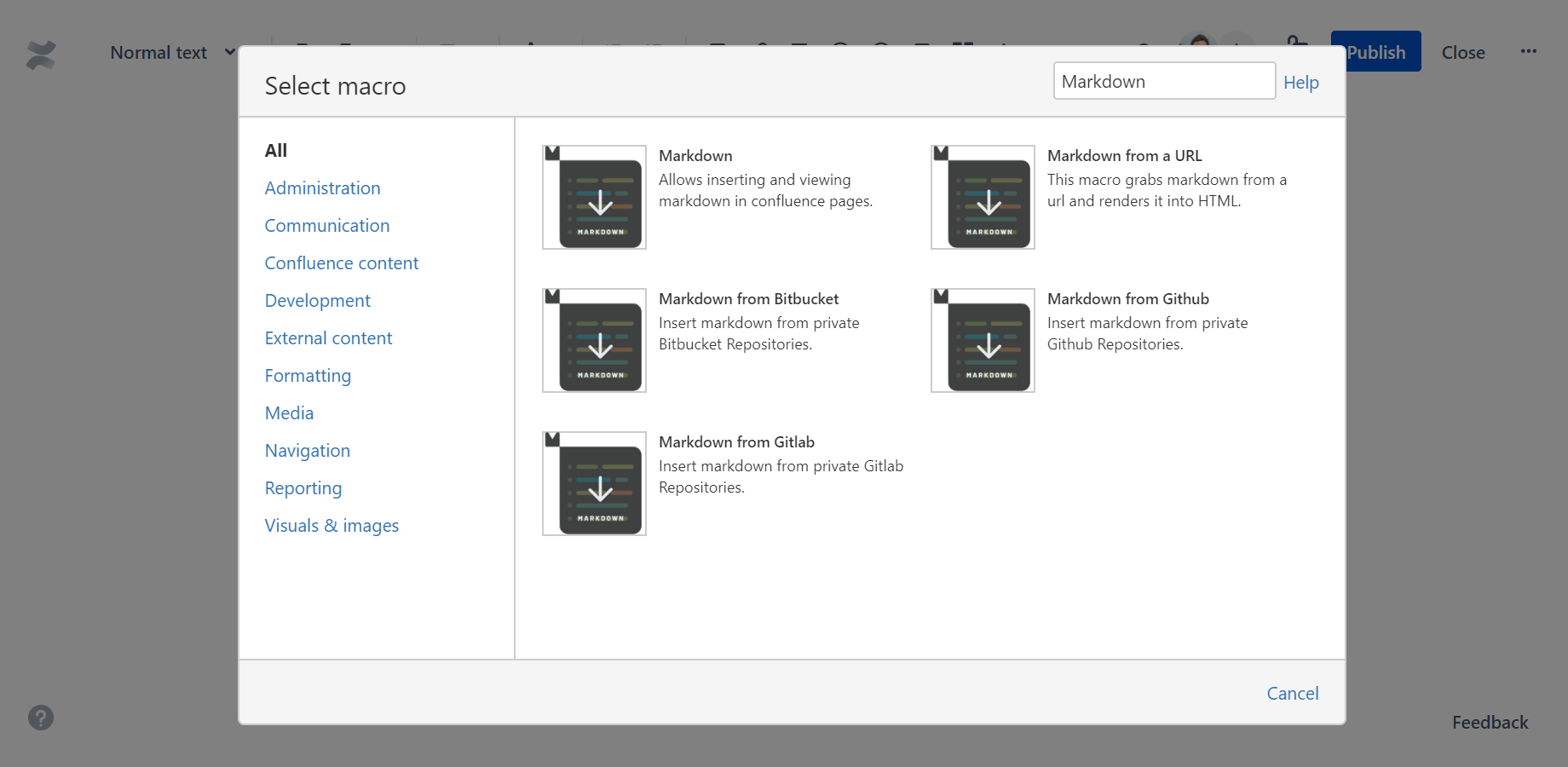Select the Media category
This screenshot has width=1568, height=767.
click(x=289, y=413)
